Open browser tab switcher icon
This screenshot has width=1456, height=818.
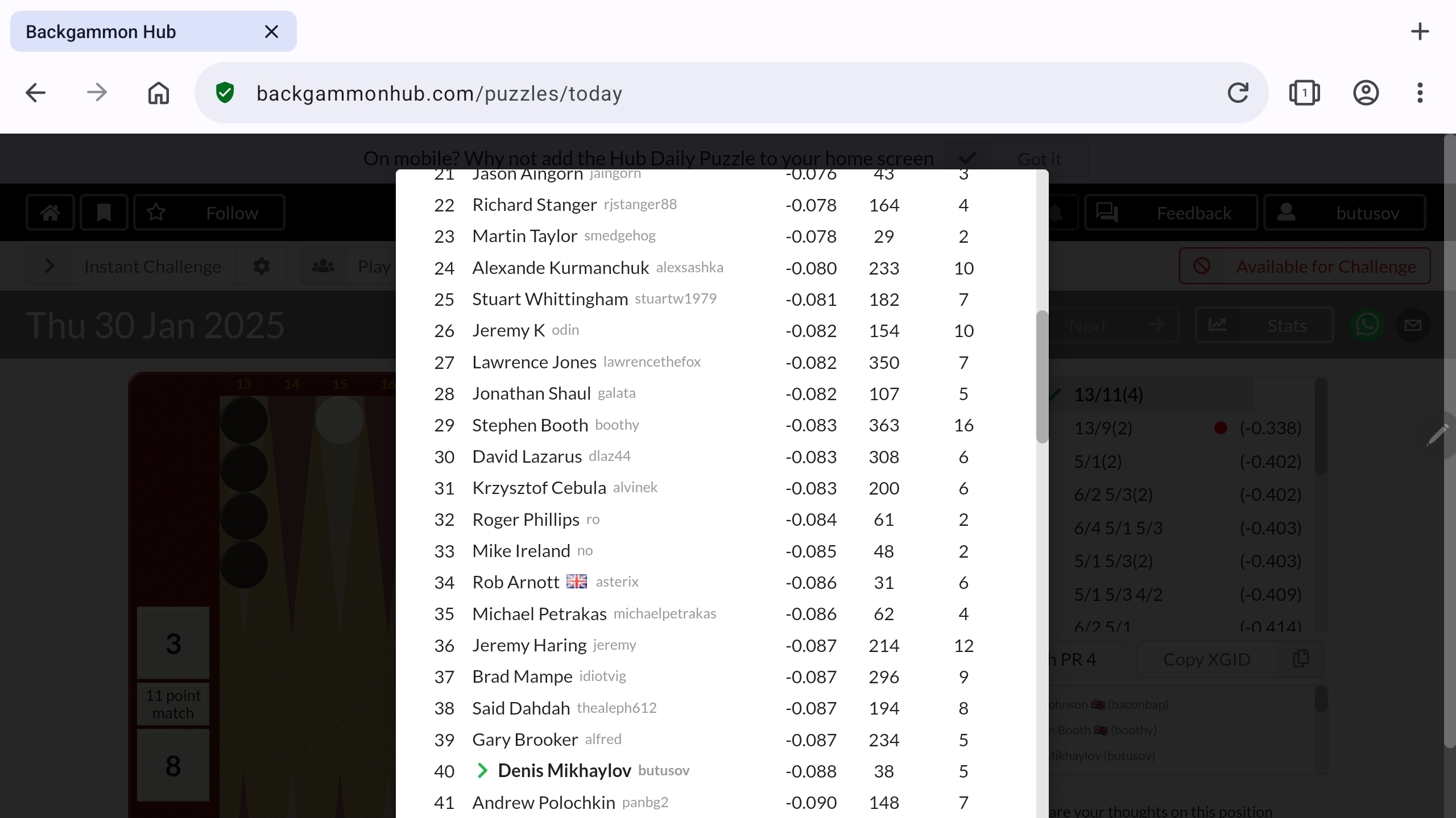pyautogui.click(x=1304, y=93)
